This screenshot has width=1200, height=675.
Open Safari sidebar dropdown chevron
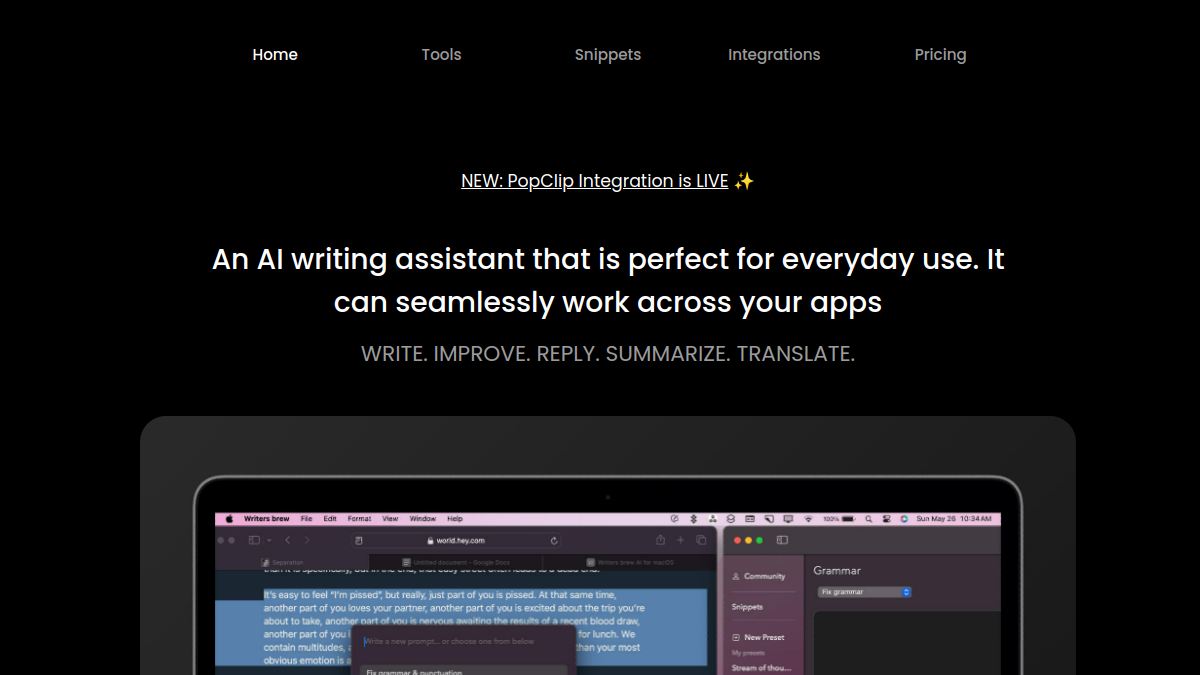click(269, 540)
